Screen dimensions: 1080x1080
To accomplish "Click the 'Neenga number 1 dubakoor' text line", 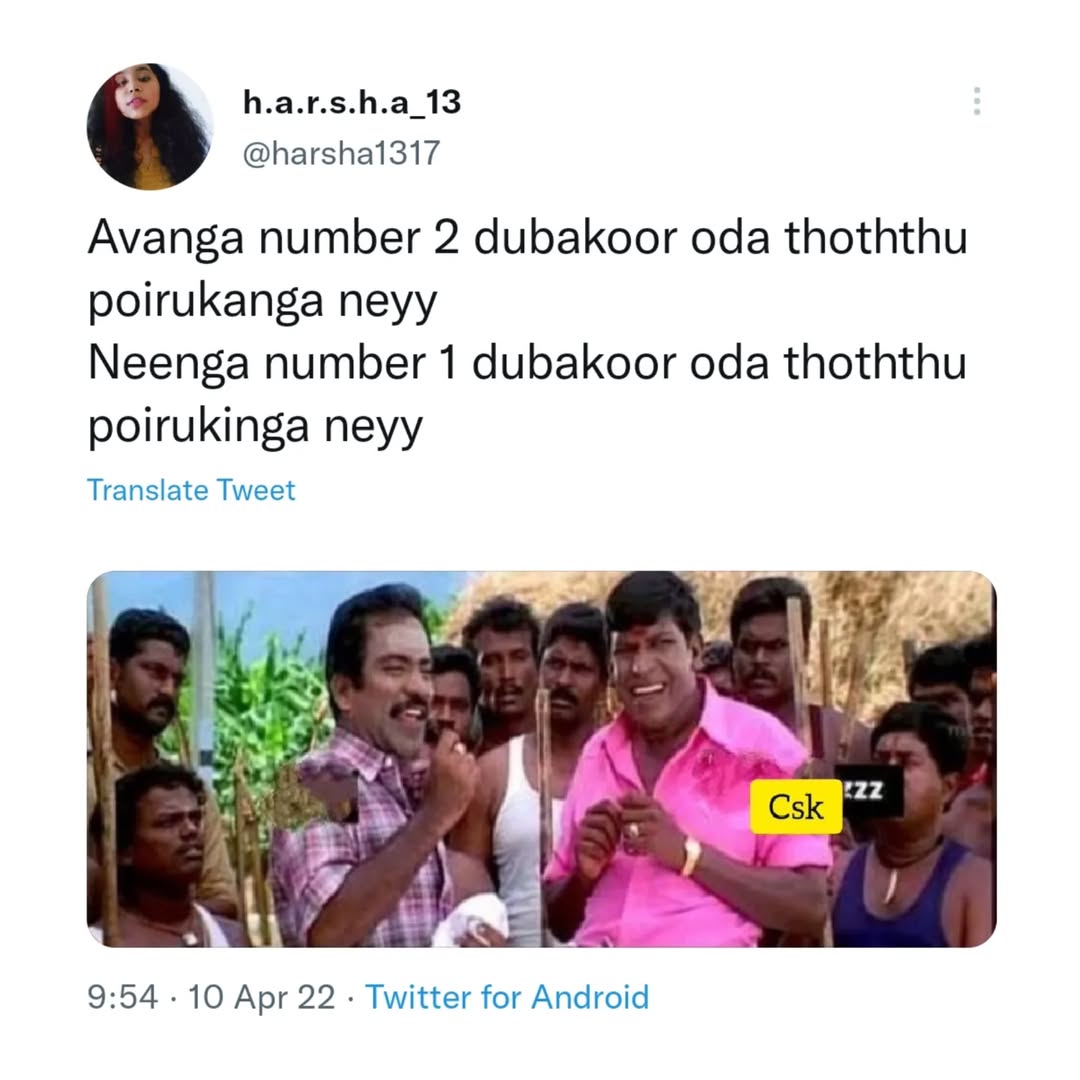I will (x=528, y=363).
